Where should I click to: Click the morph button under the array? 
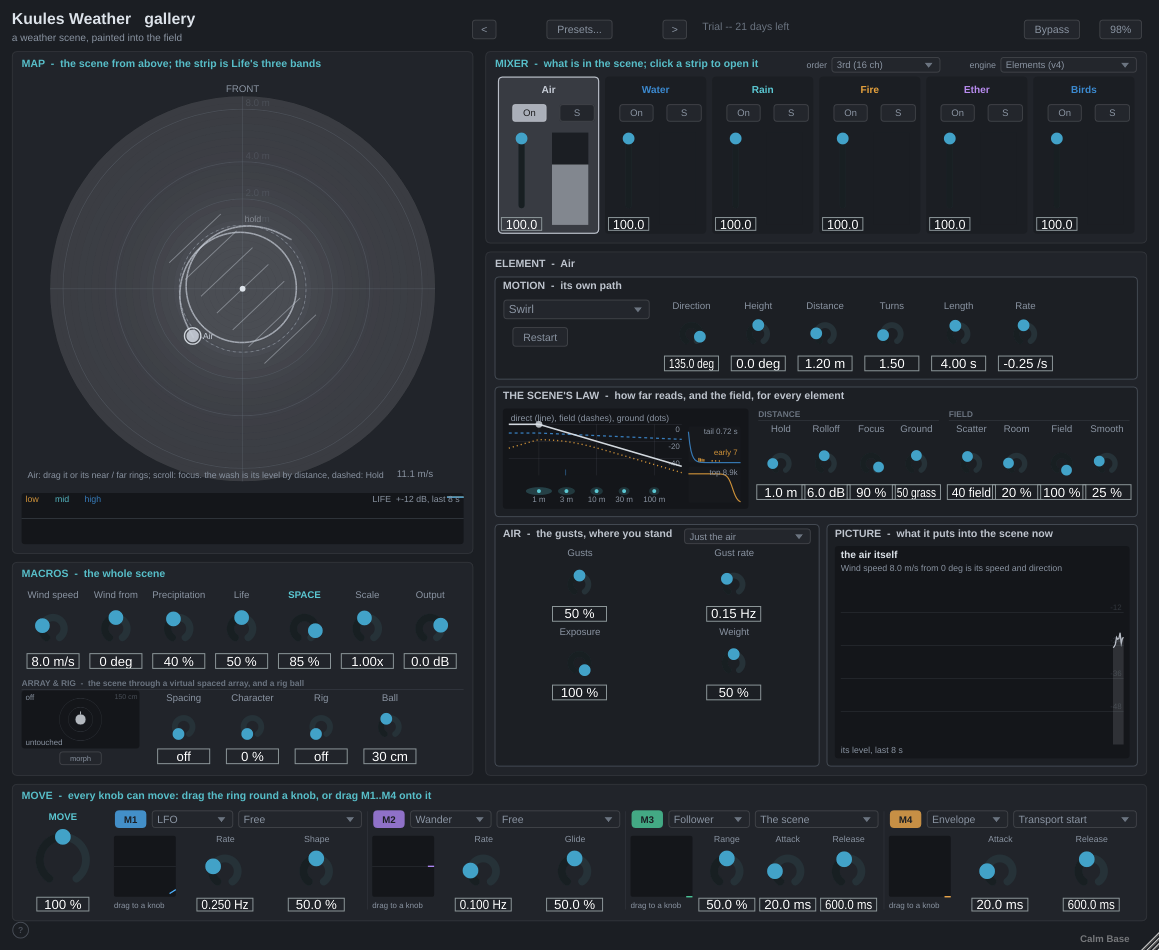coord(81,759)
